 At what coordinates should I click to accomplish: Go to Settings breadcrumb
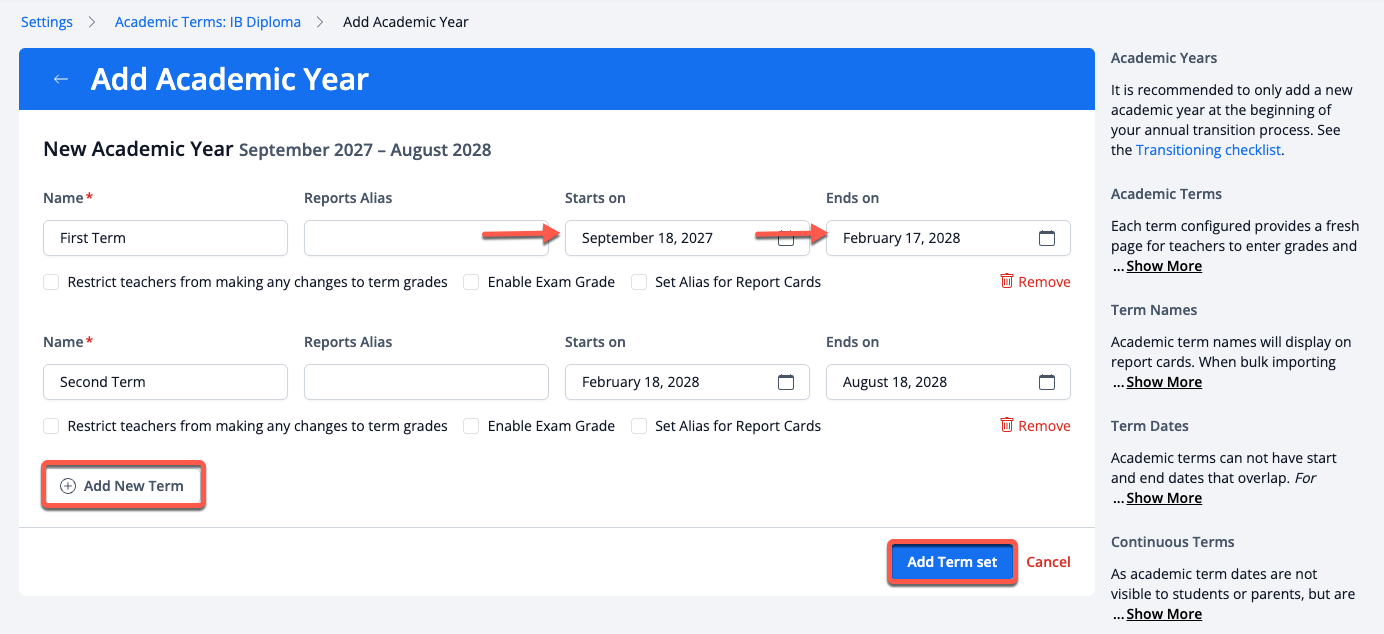(47, 22)
